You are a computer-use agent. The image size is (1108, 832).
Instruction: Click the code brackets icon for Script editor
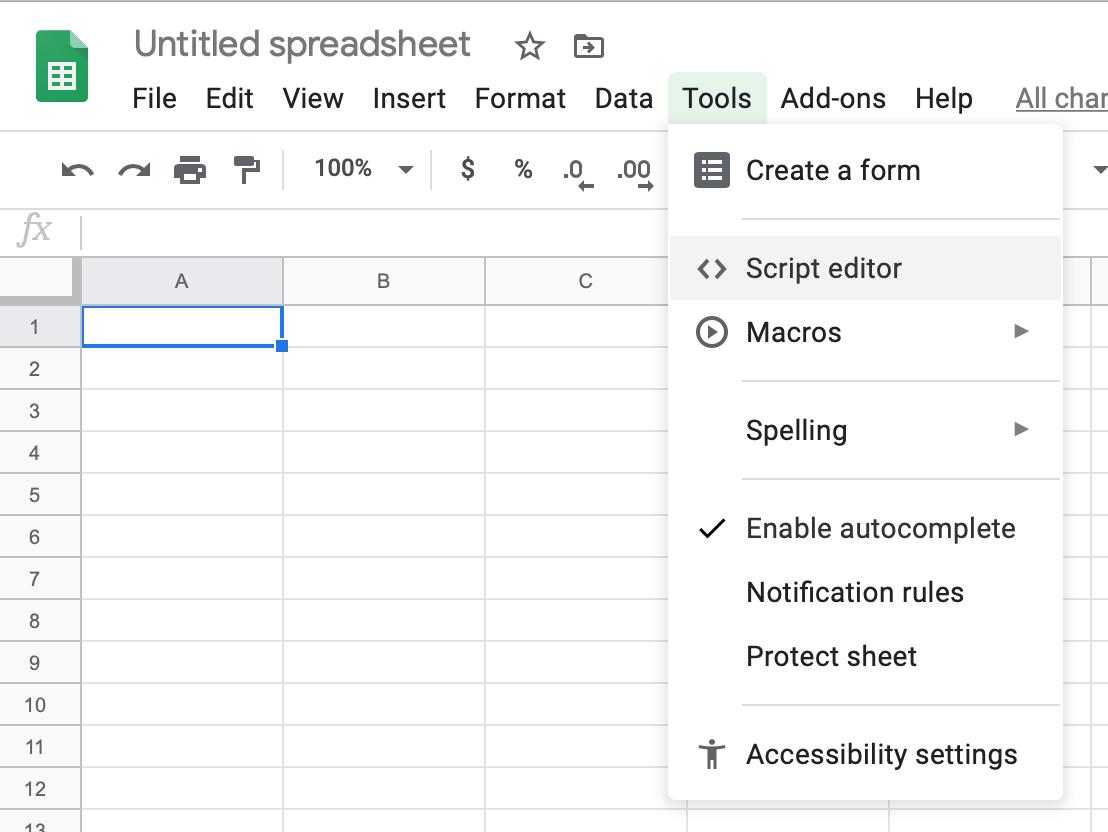click(712, 269)
